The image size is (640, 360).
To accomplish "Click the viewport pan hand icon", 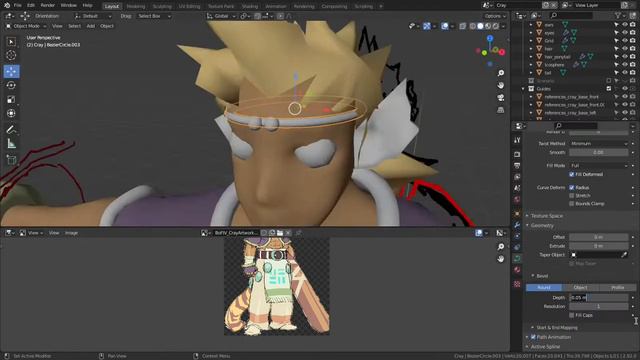I will (501, 85).
